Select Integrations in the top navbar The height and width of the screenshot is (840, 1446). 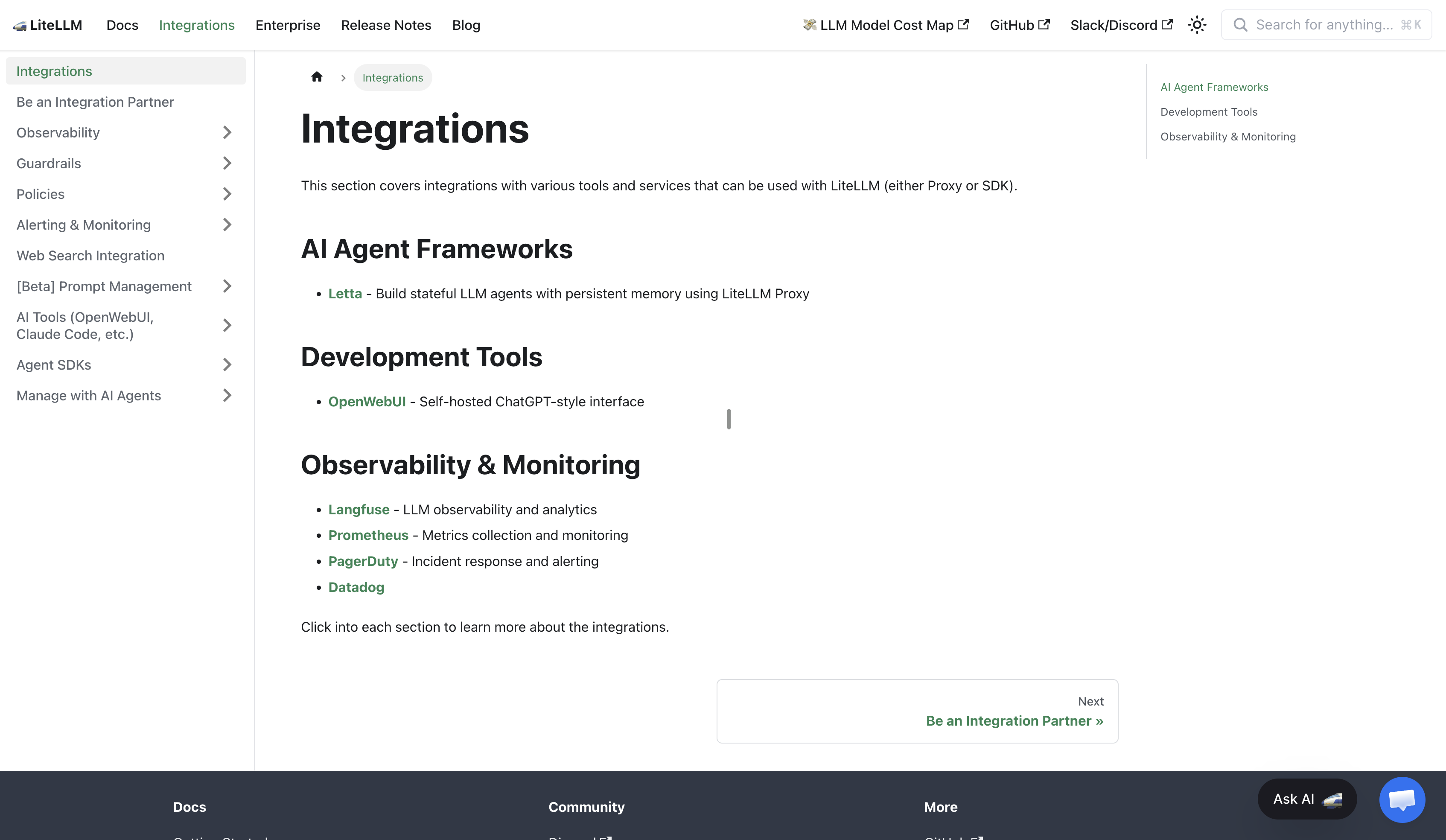coord(197,25)
